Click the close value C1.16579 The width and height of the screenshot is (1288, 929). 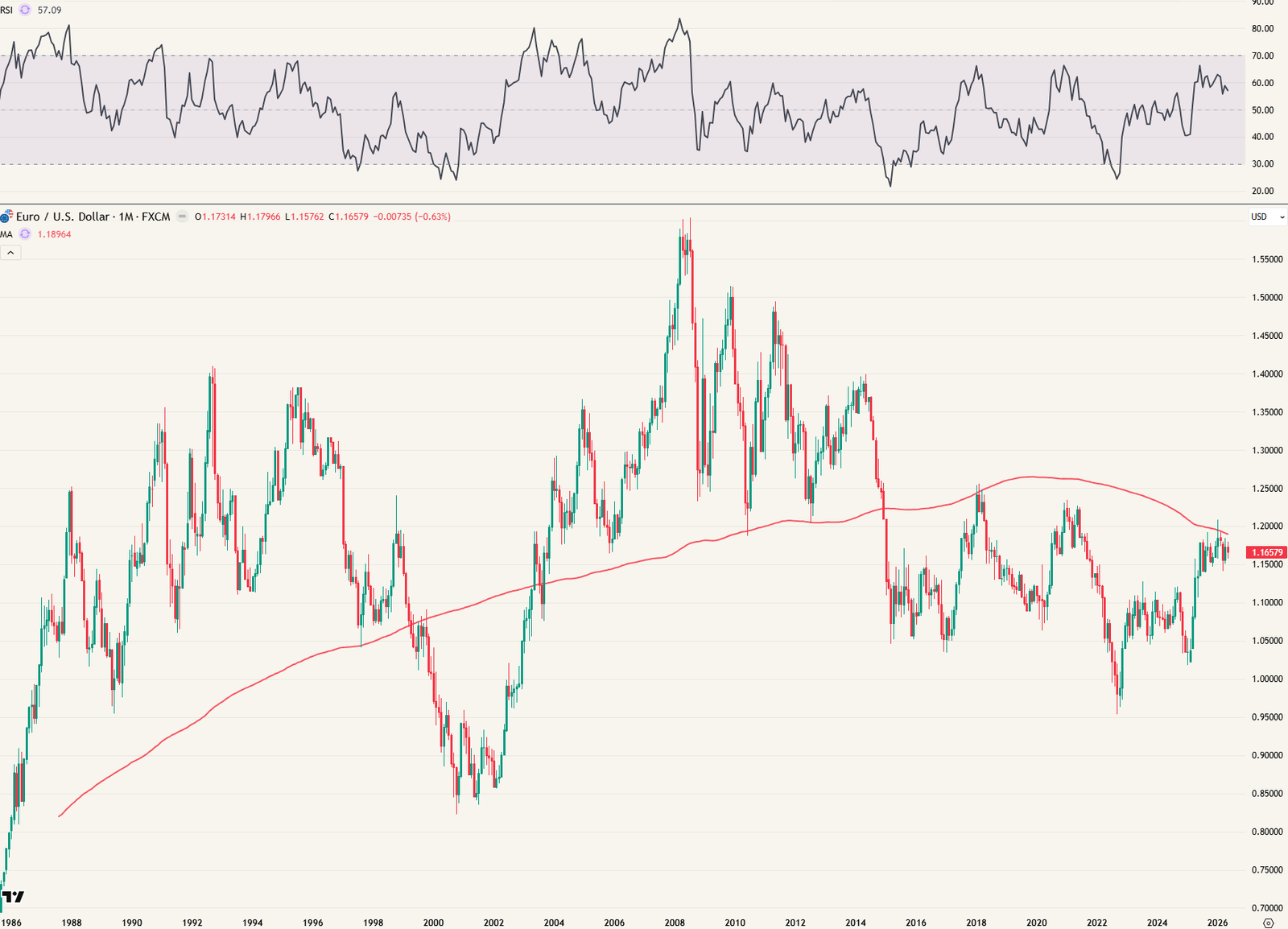pos(349,217)
